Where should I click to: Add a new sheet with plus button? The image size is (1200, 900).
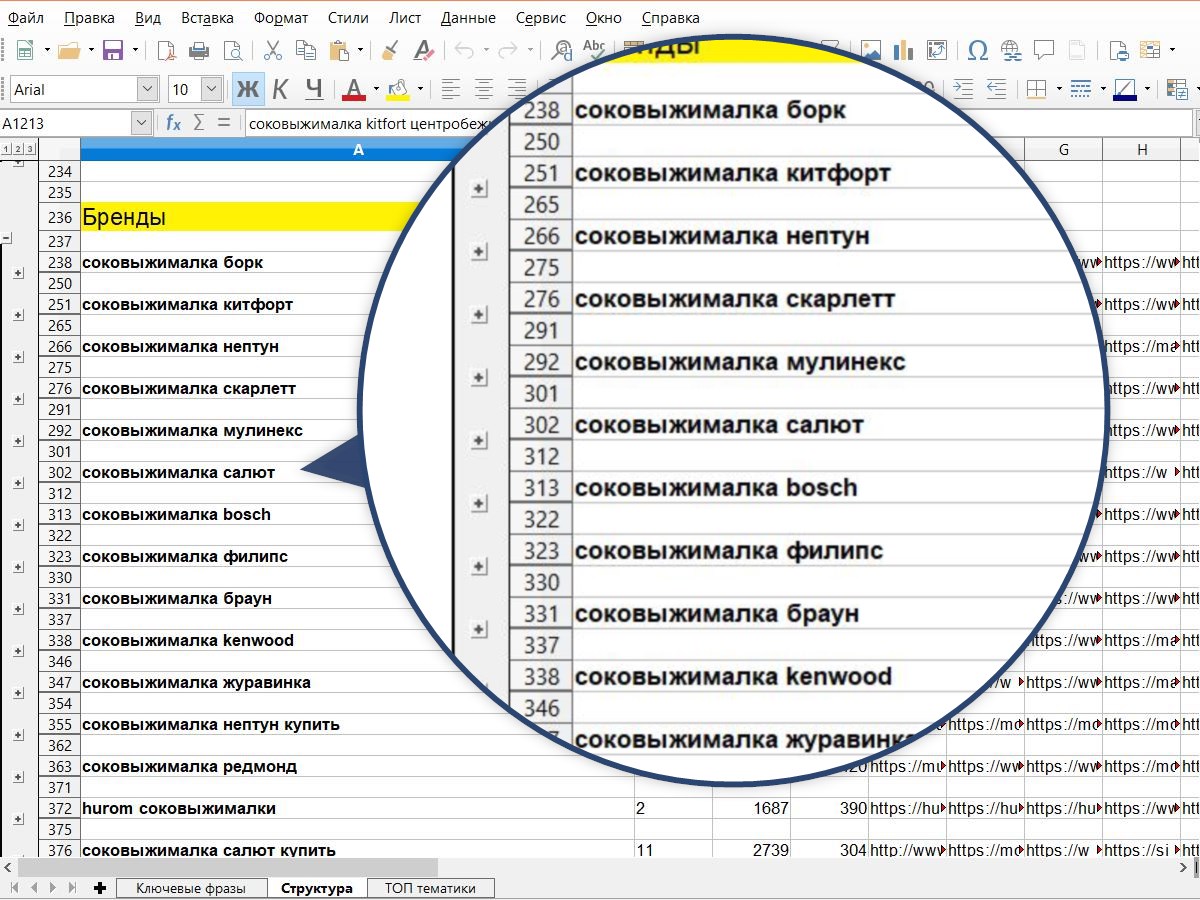point(99,888)
